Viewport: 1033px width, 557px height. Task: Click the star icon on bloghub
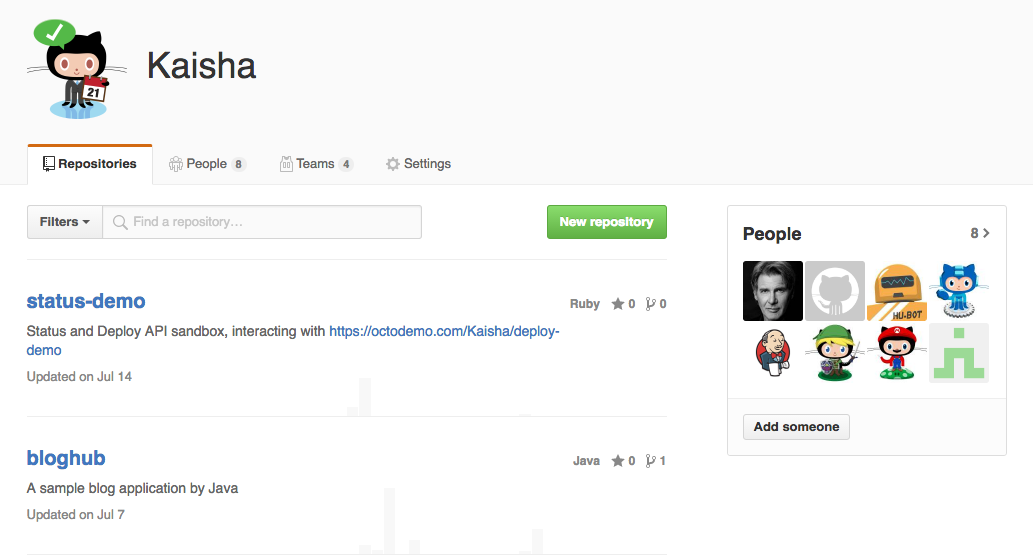(x=617, y=461)
